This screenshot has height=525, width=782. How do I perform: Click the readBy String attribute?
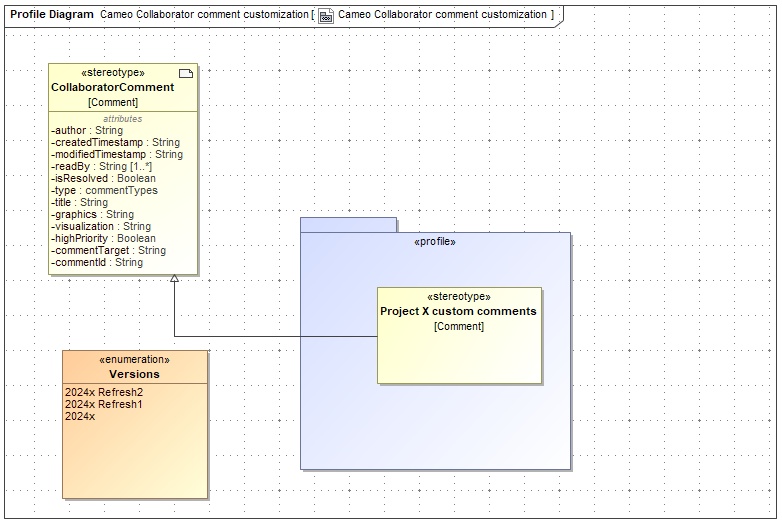click(x=101, y=167)
